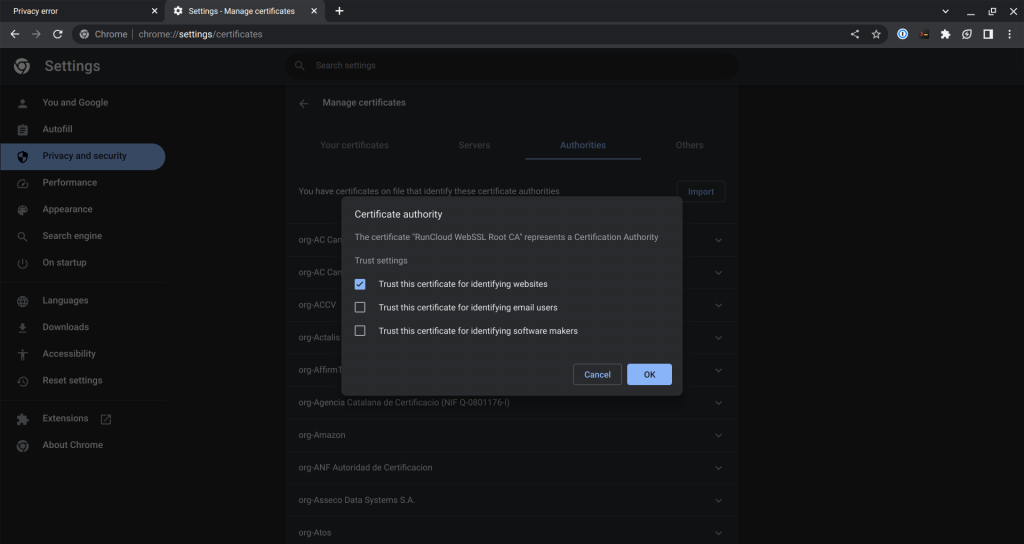1024x544 pixels.
Task: Click the back arrow beside Manage certificates
Action: coord(304,103)
